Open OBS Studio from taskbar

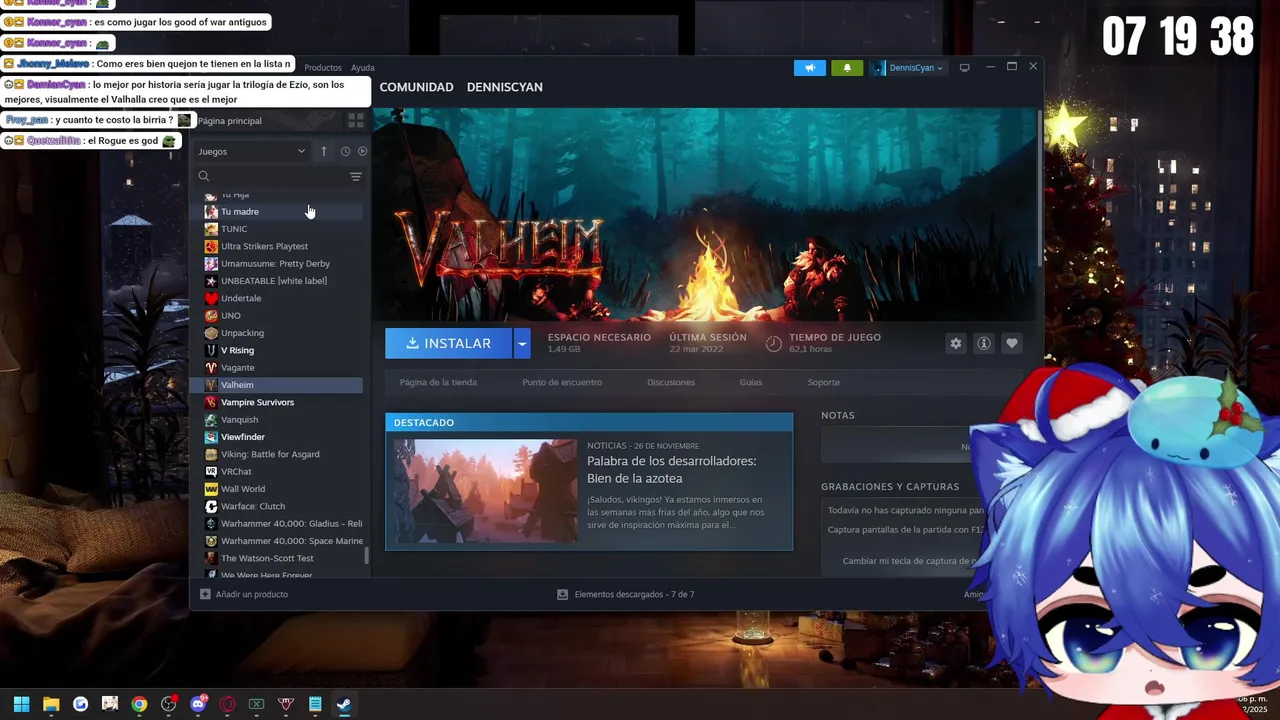[168, 704]
